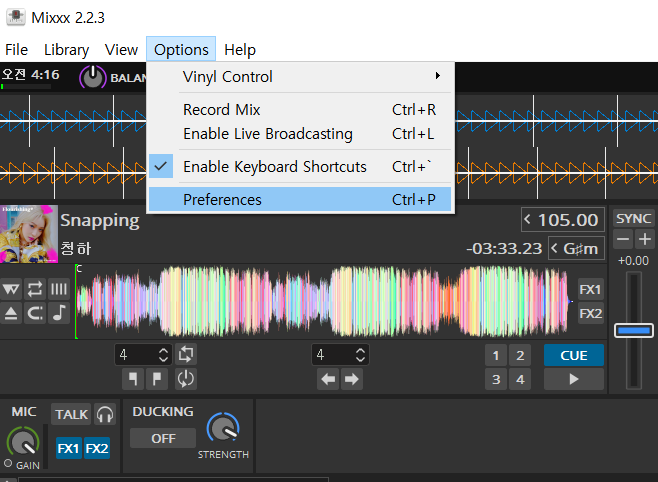Open the View menu
This screenshot has height=482, width=658.
pyautogui.click(x=121, y=50)
